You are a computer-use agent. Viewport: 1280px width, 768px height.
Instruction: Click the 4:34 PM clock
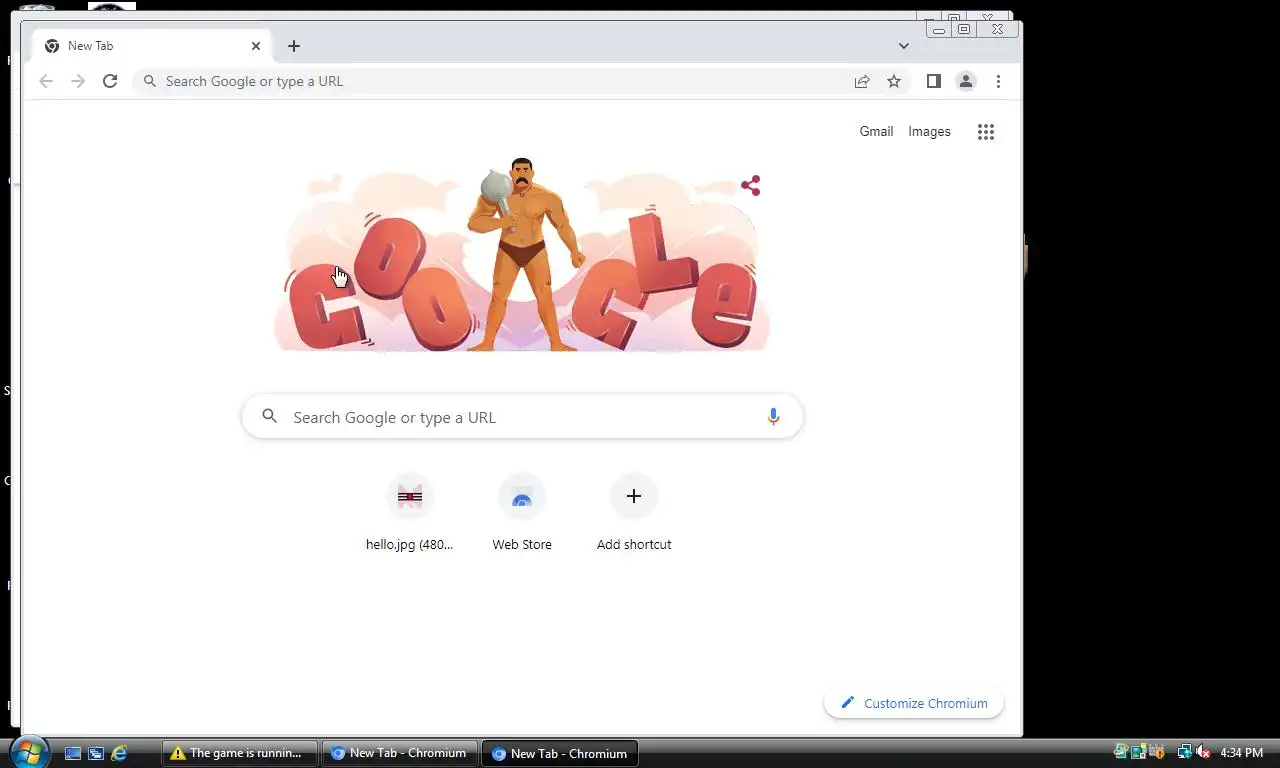1241,753
